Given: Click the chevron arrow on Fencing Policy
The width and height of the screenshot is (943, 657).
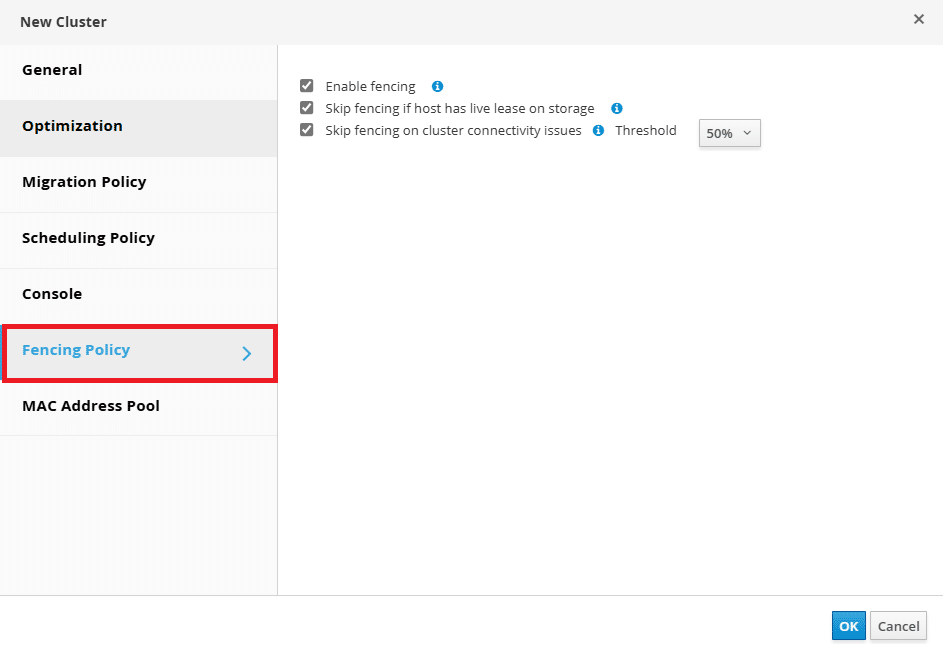Looking at the screenshot, I should [x=247, y=353].
